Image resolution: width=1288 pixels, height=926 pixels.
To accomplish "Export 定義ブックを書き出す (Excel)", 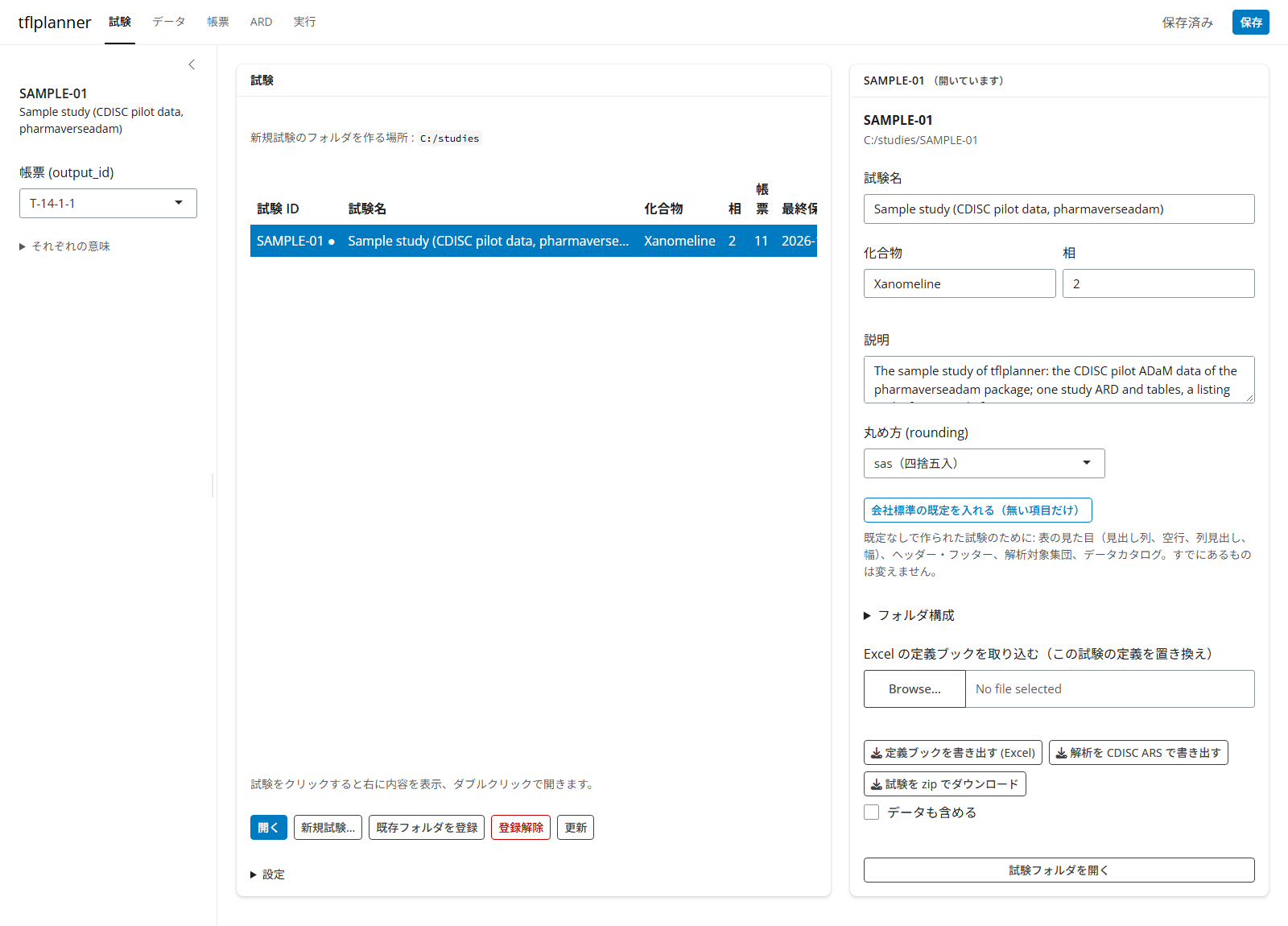I will point(953,753).
